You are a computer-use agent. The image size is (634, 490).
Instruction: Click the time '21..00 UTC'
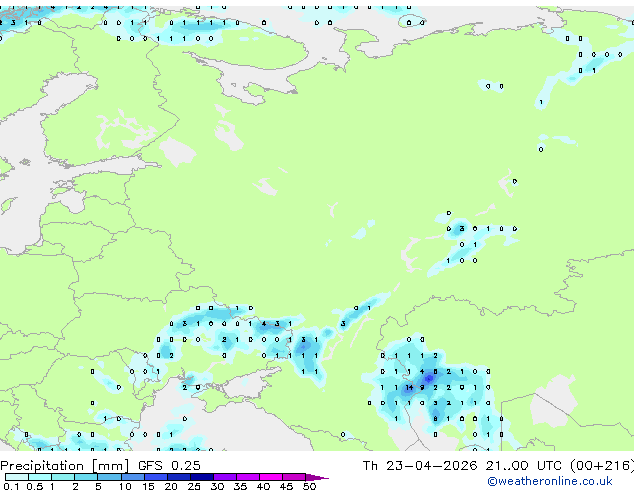coord(524,466)
